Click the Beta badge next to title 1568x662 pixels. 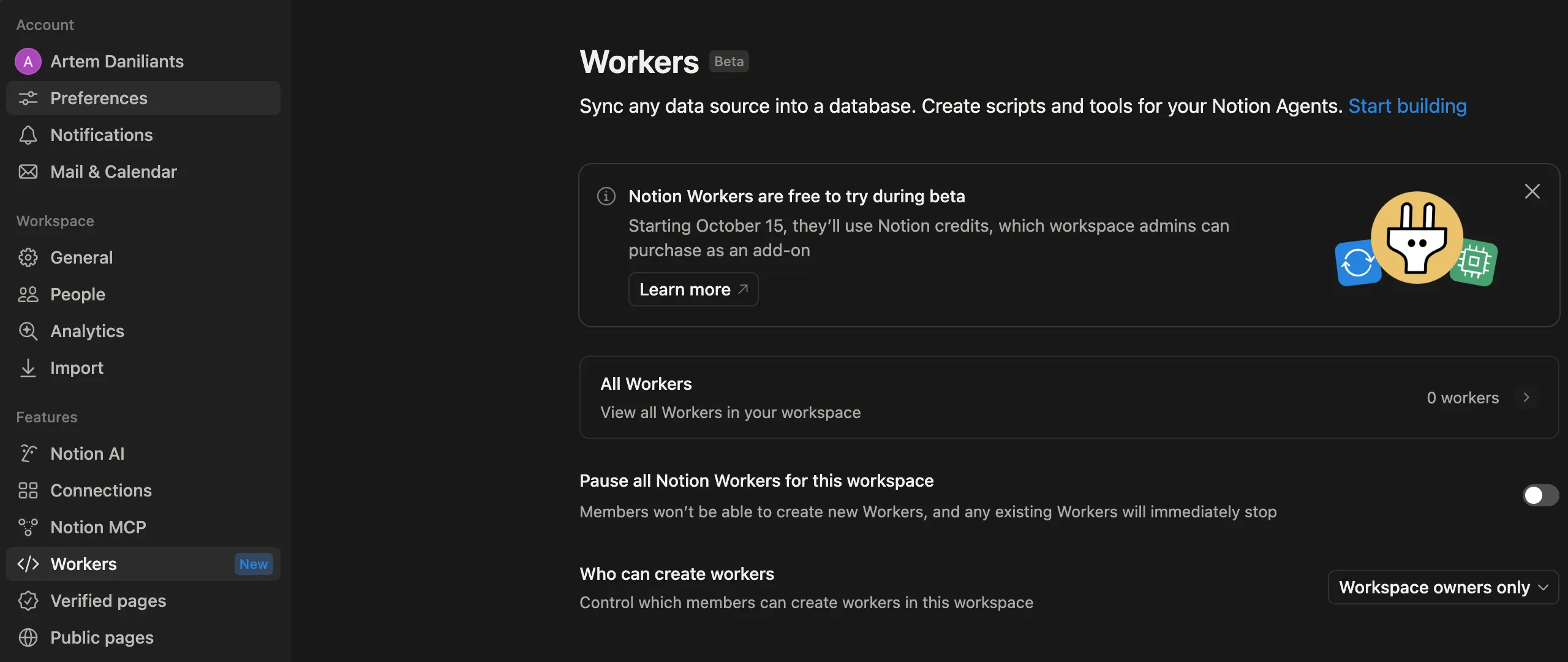729,61
